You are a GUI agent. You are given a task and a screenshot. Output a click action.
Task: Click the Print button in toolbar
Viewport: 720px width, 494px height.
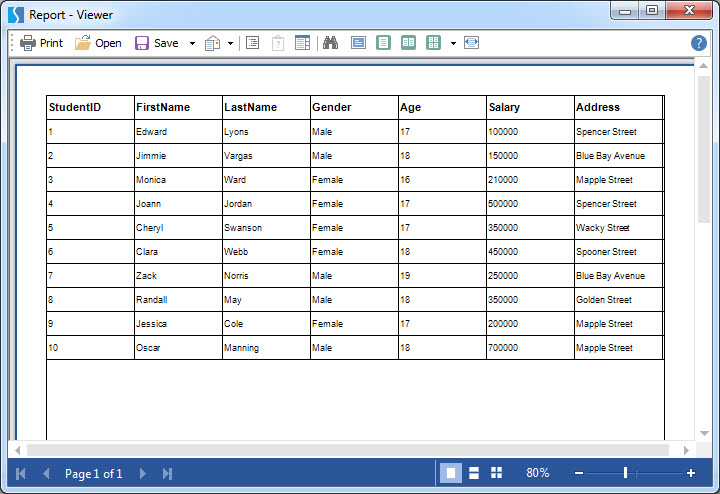point(41,43)
